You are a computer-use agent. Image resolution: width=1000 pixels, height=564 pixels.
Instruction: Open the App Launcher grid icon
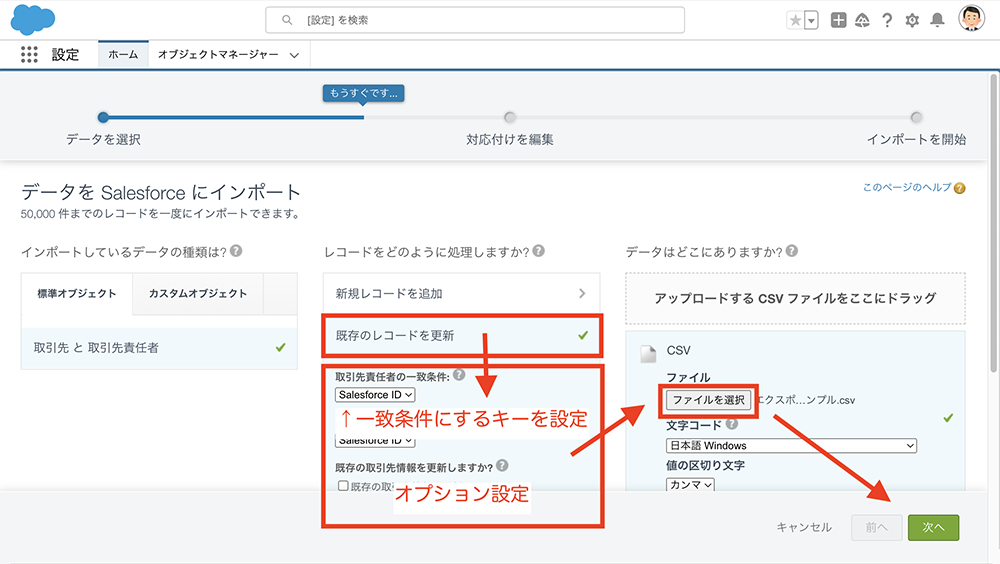click(29, 54)
